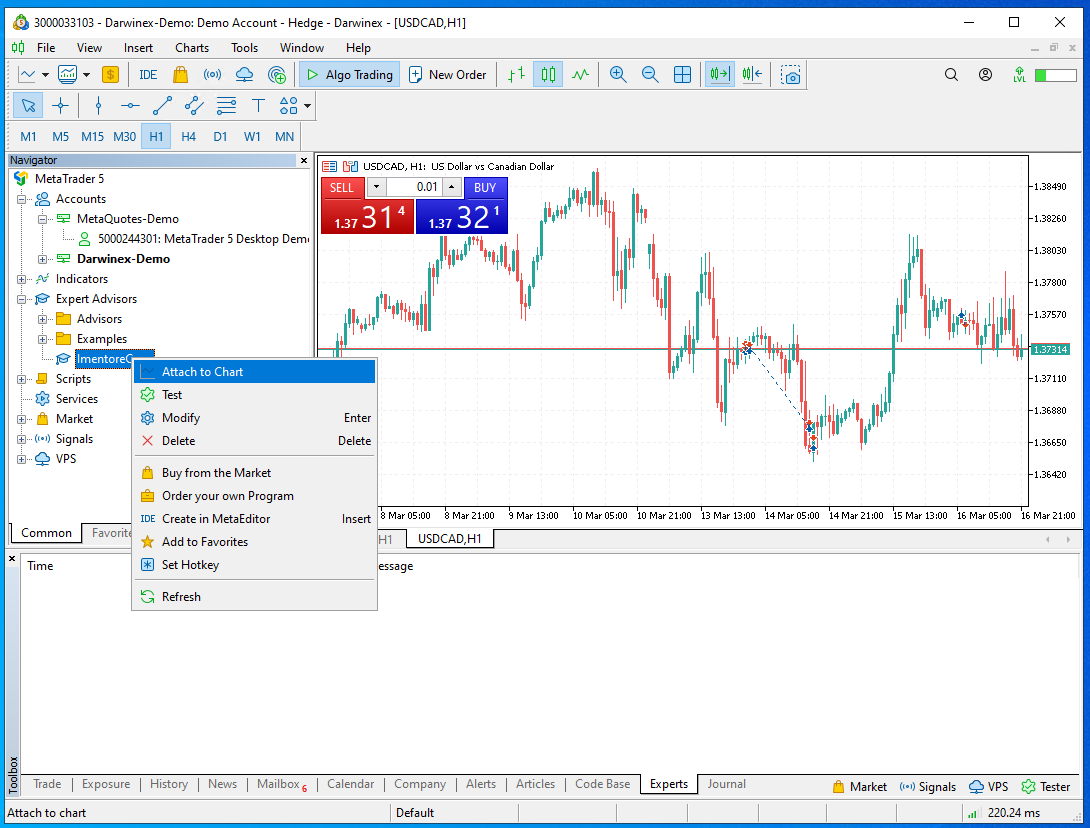Click the dollar sign toolbar icon
Image resolution: width=1090 pixels, height=828 pixels.
point(110,74)
